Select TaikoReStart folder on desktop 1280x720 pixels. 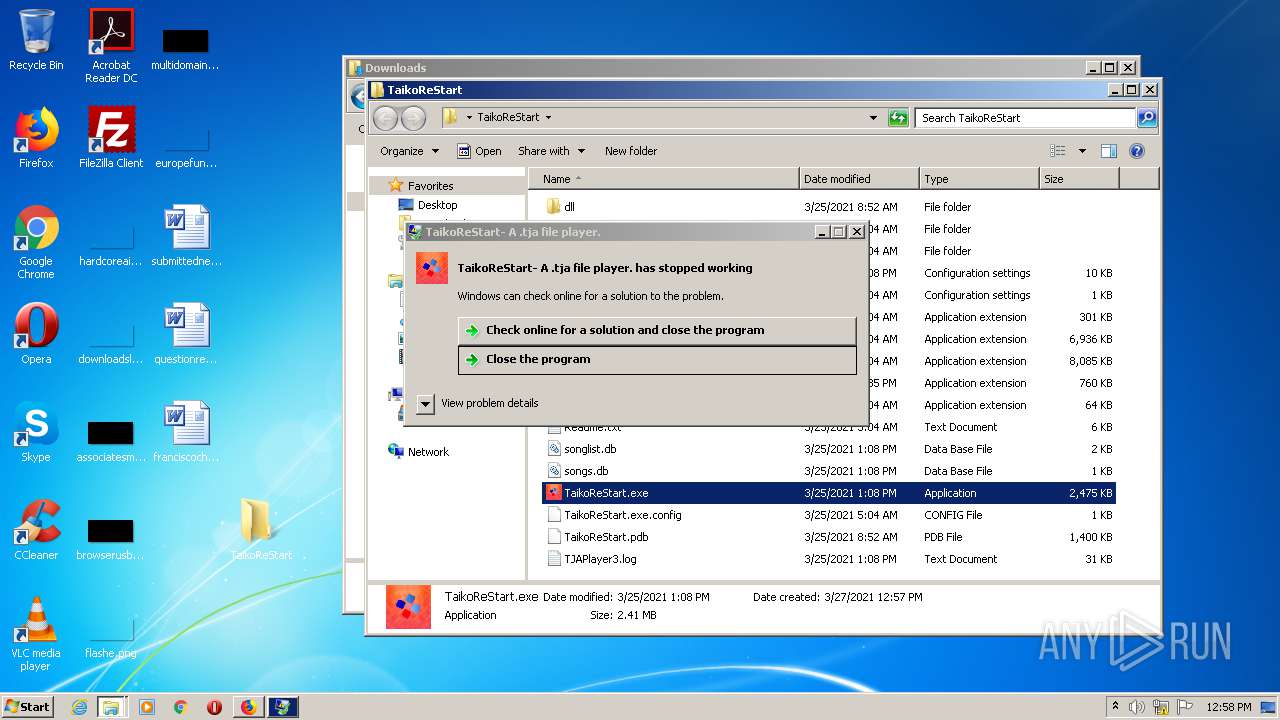(260, 530)
